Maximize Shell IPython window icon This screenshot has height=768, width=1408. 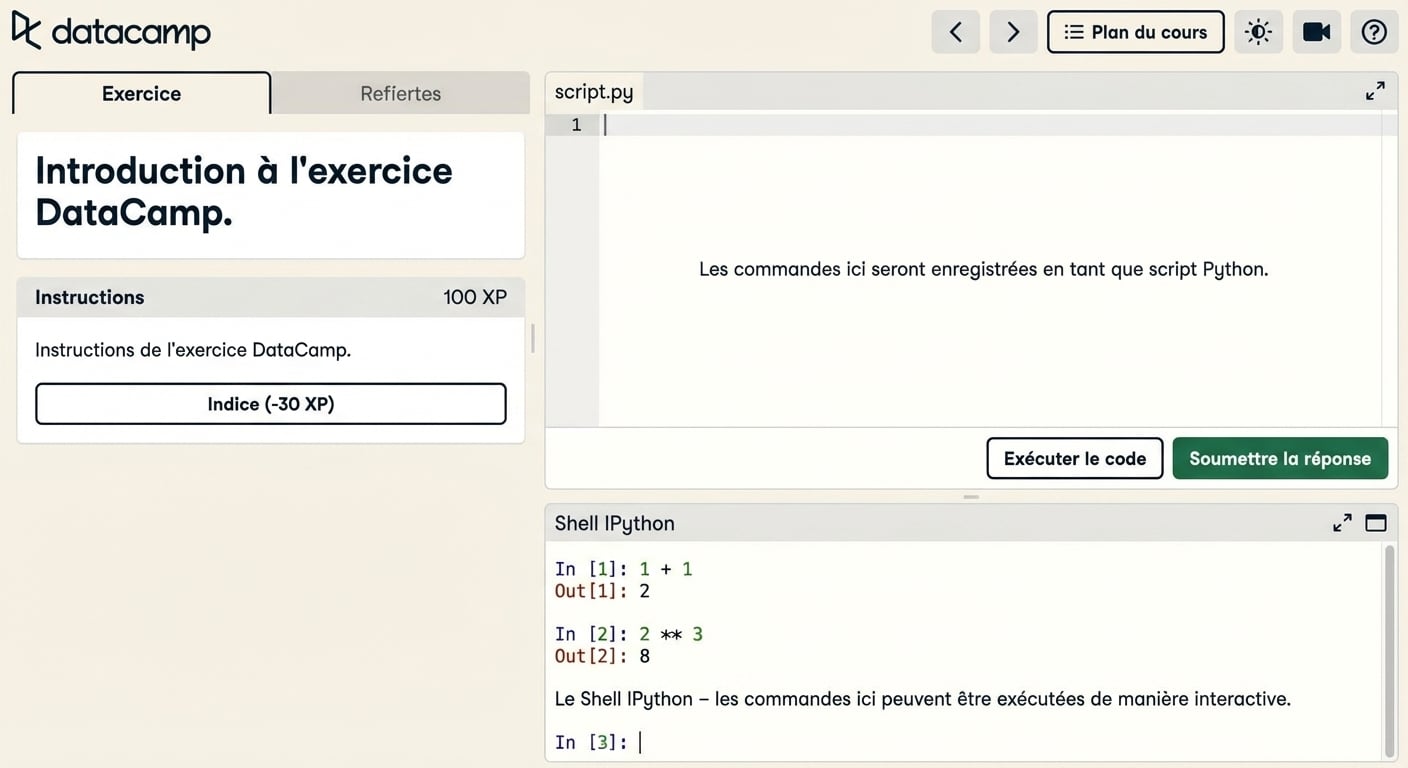(1376, 523)
